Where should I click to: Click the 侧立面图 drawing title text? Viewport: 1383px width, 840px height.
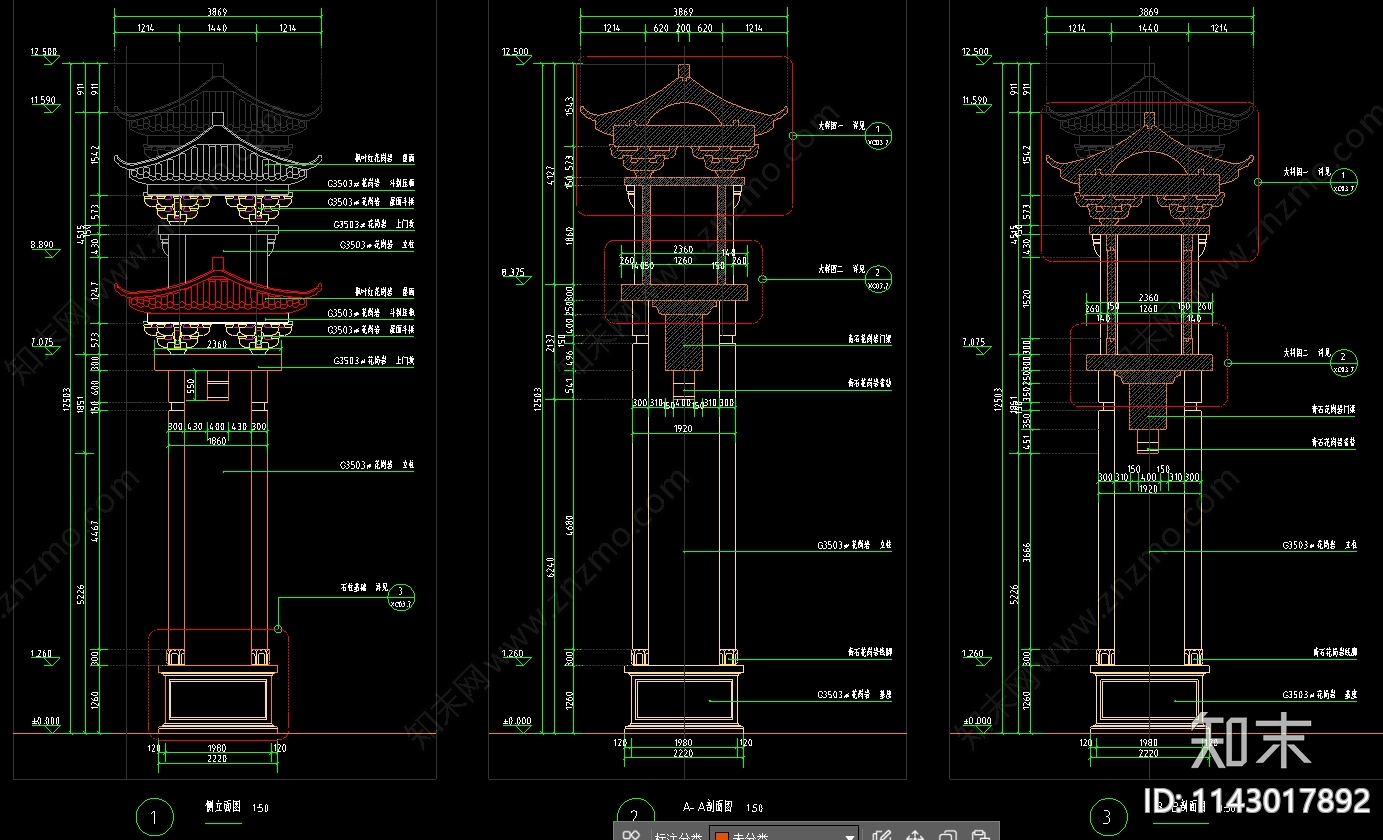(223, 807)
